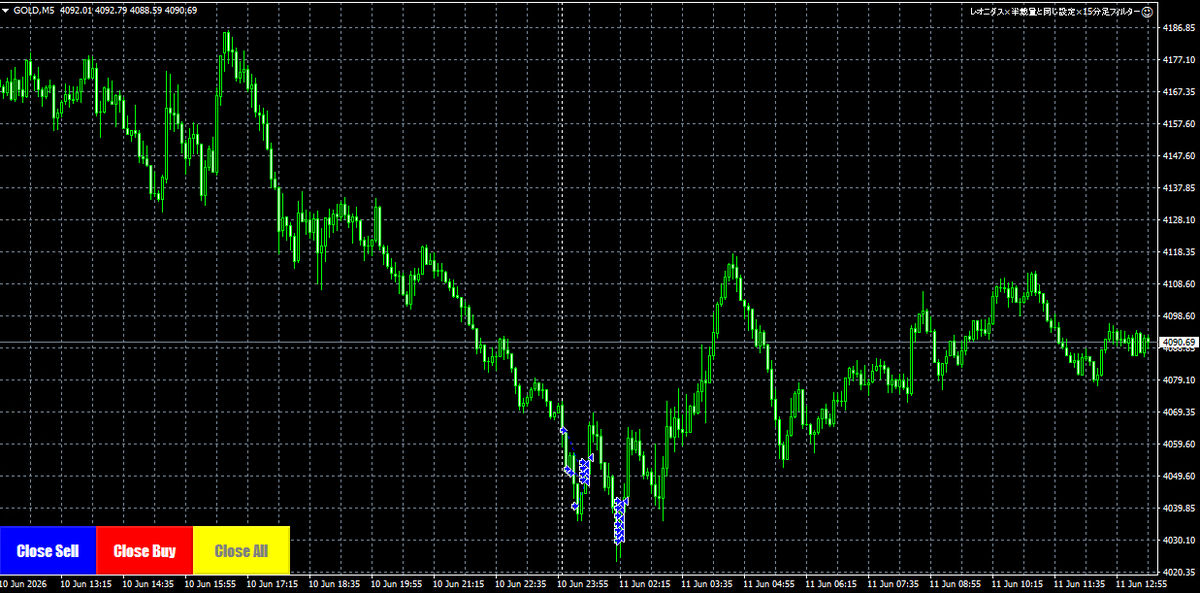Screen dimensions: 1200x593
Task: Click the 4118.35 price scale label
Action: 1180,252
